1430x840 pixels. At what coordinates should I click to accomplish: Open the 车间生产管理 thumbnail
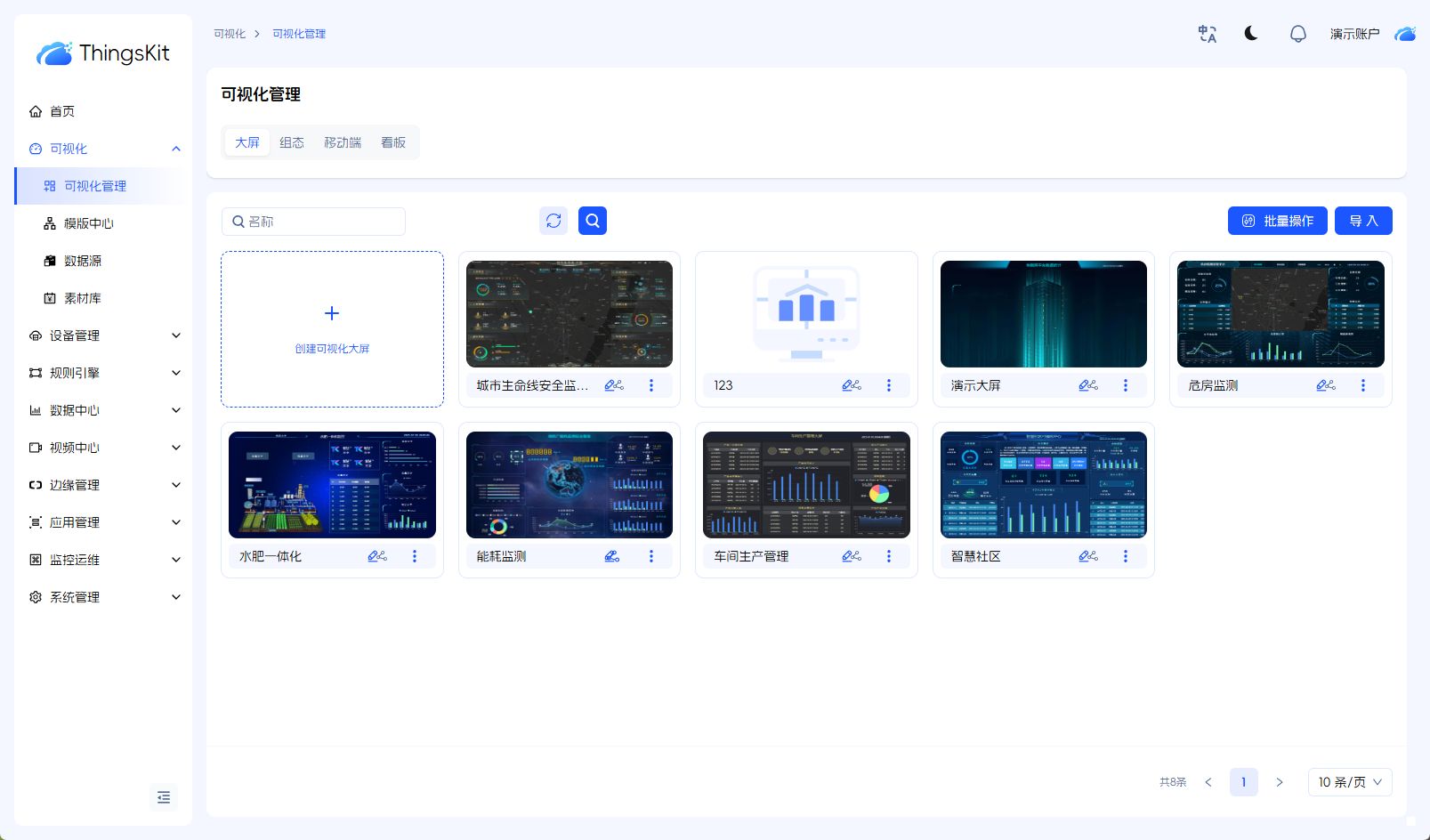click(806, 485)
